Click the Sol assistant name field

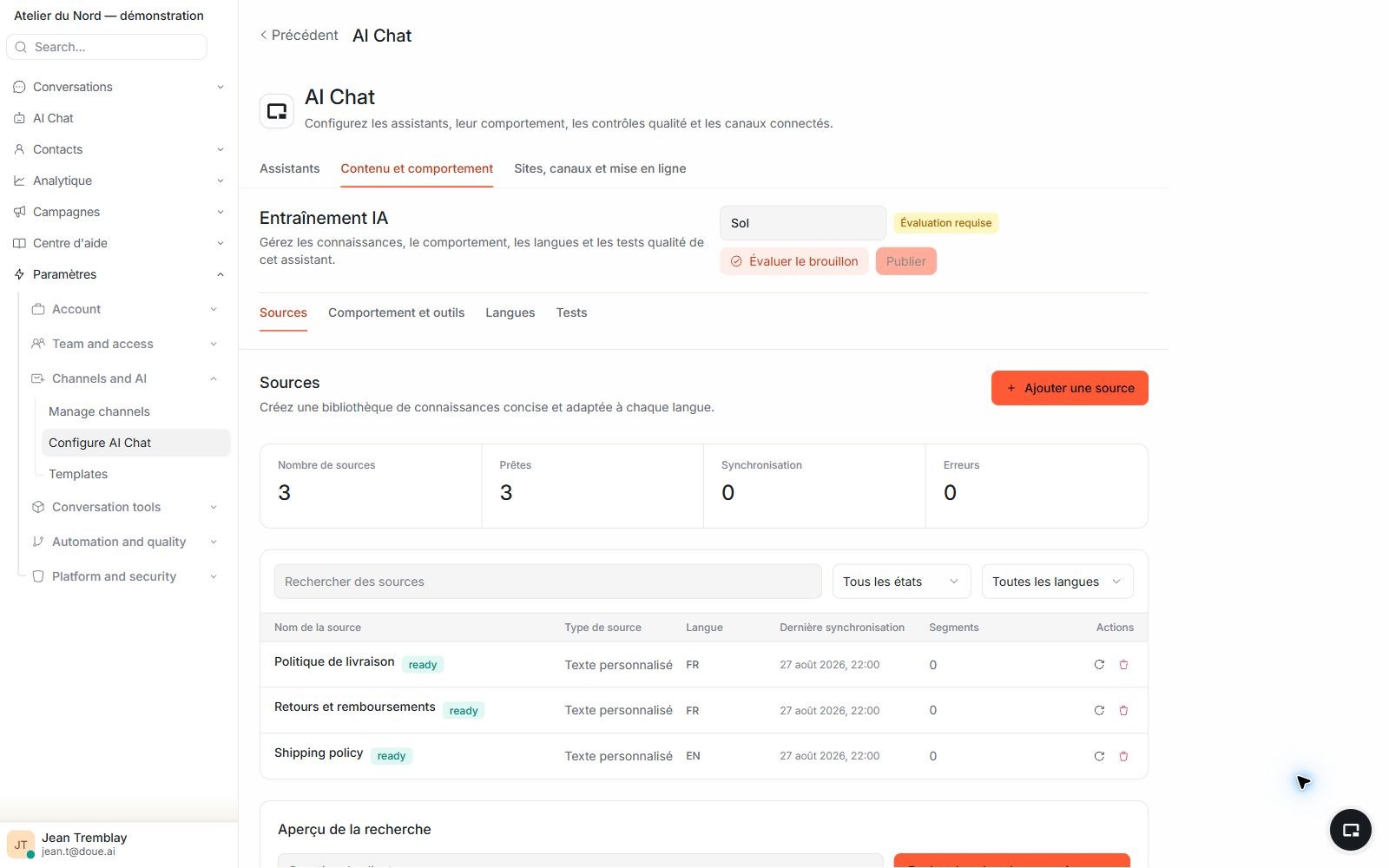(x=803, y=223)
